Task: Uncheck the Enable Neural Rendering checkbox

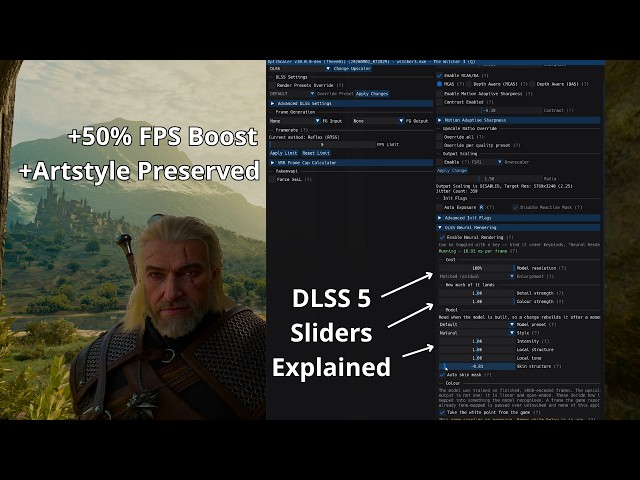Action: [442, 237]
